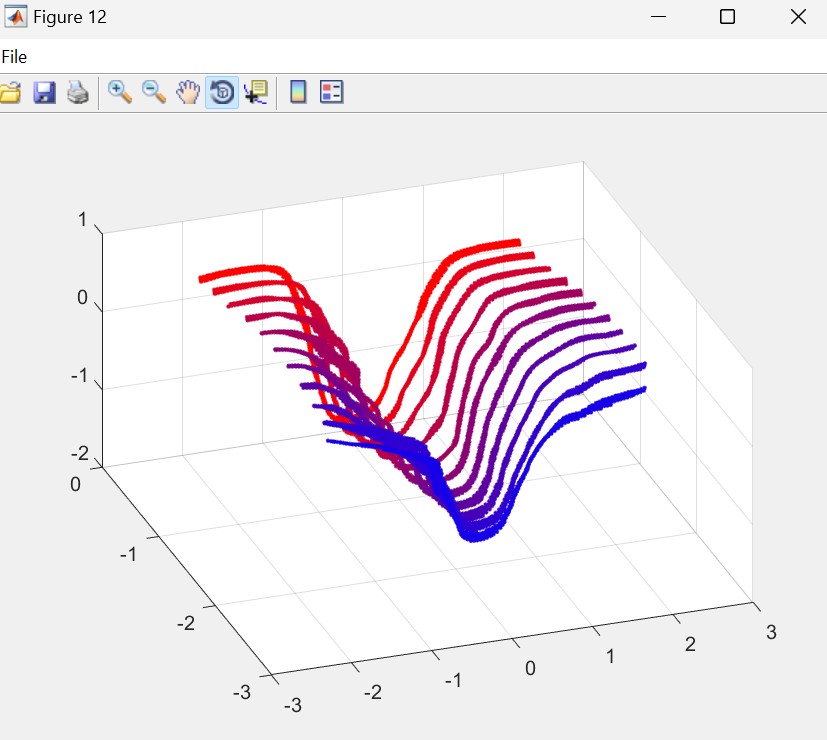Maximize the Figure 12 window
Image resolution: width=827 pixels, height=740 pixels.
coord(727,17)
